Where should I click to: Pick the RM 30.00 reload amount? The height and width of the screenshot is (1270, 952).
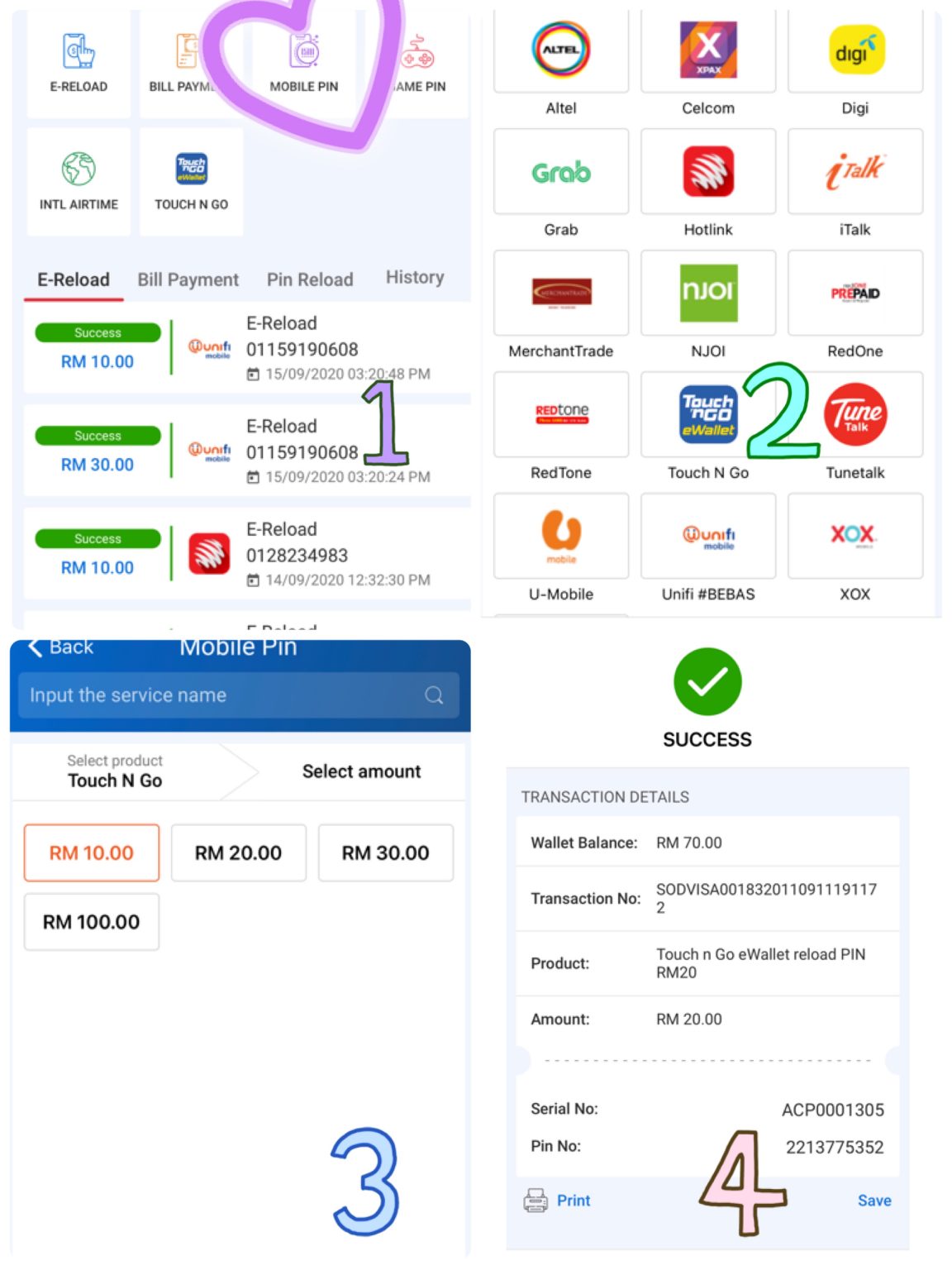385,852
